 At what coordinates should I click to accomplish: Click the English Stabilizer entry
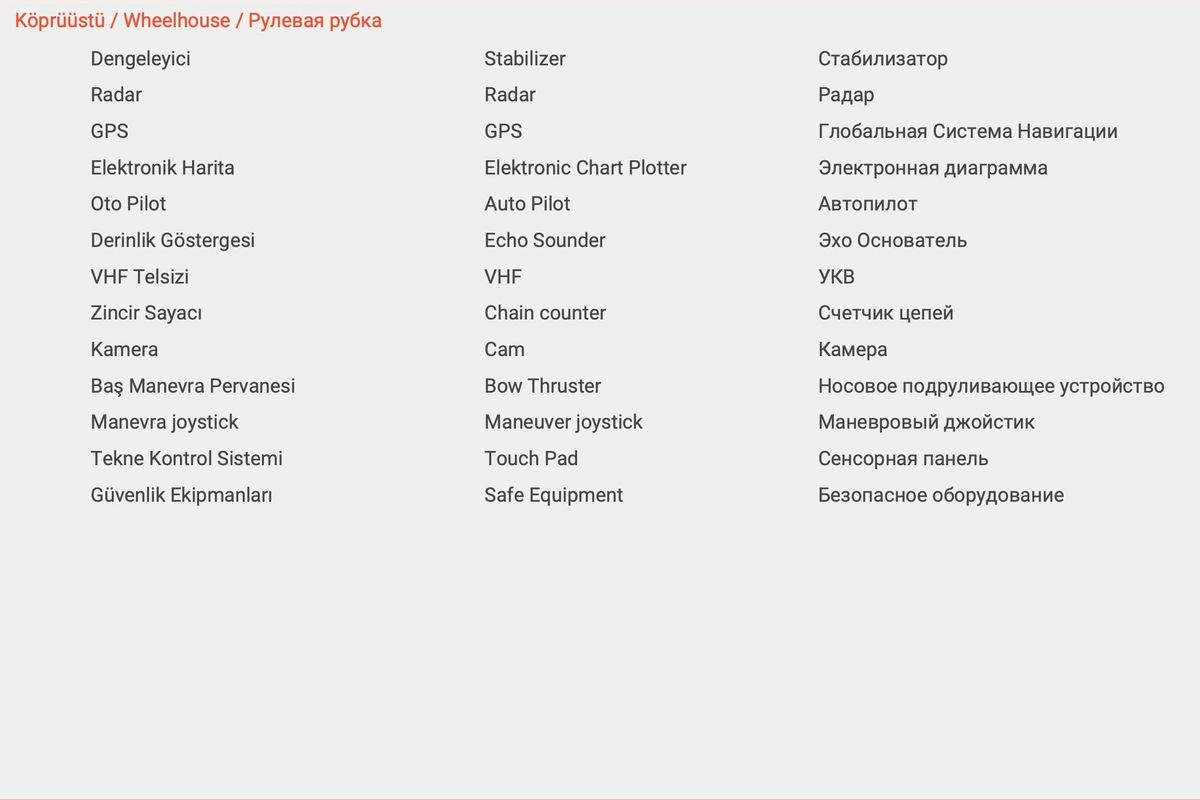pos(525,59)
